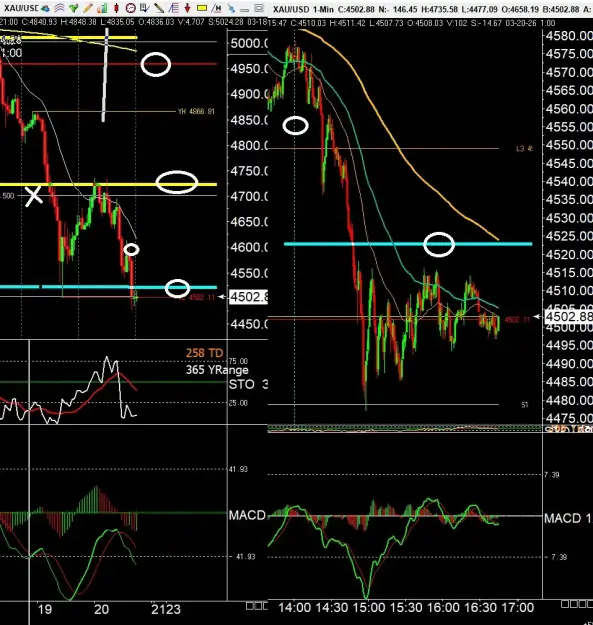Click the list with arrow toolbar icon
This screenshot has width=593, height=625.
pos(145,8)
